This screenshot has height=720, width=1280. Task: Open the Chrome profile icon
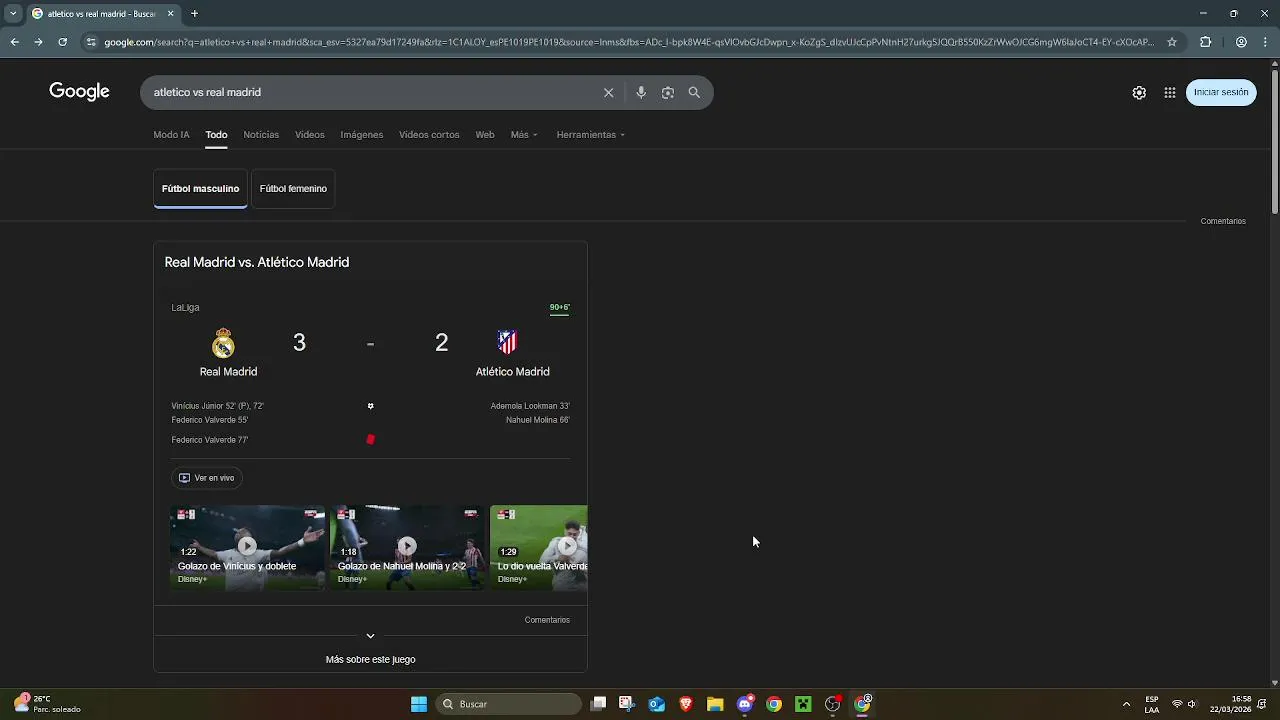pyautogui.click(x=1241, y=42)
